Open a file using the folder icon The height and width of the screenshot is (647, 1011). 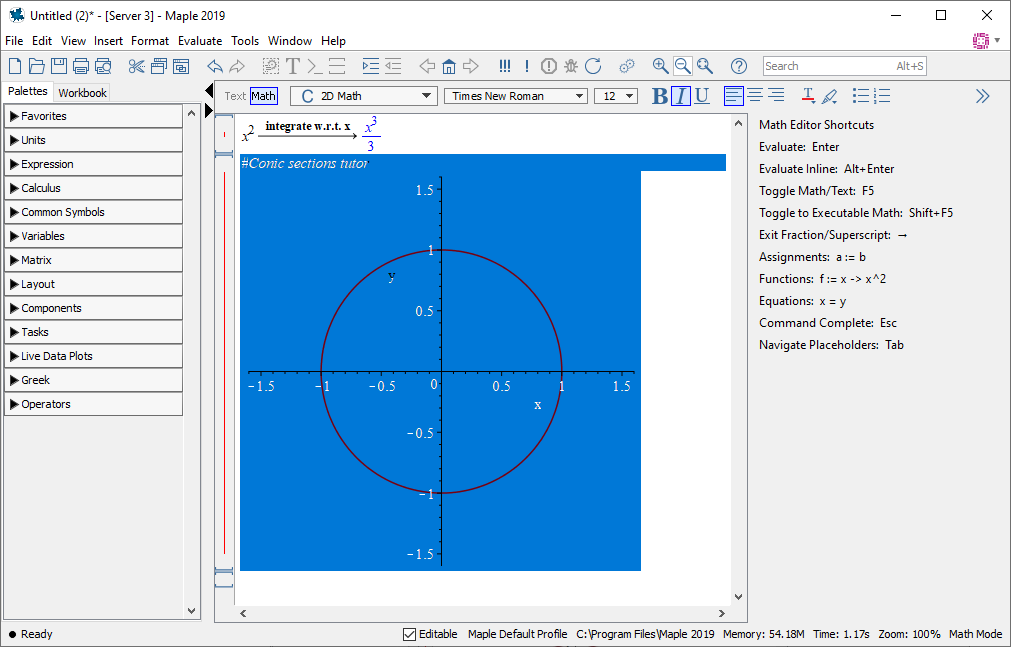pos(37,66)
